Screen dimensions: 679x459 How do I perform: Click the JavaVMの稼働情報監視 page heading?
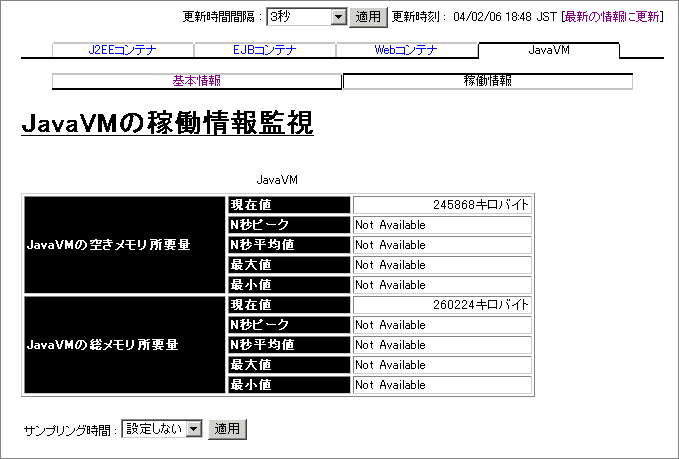pos(167,124)
